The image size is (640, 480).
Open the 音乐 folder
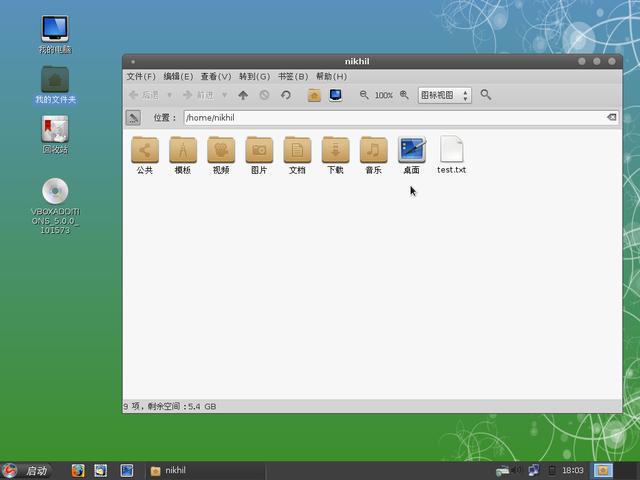pos(373,151)
